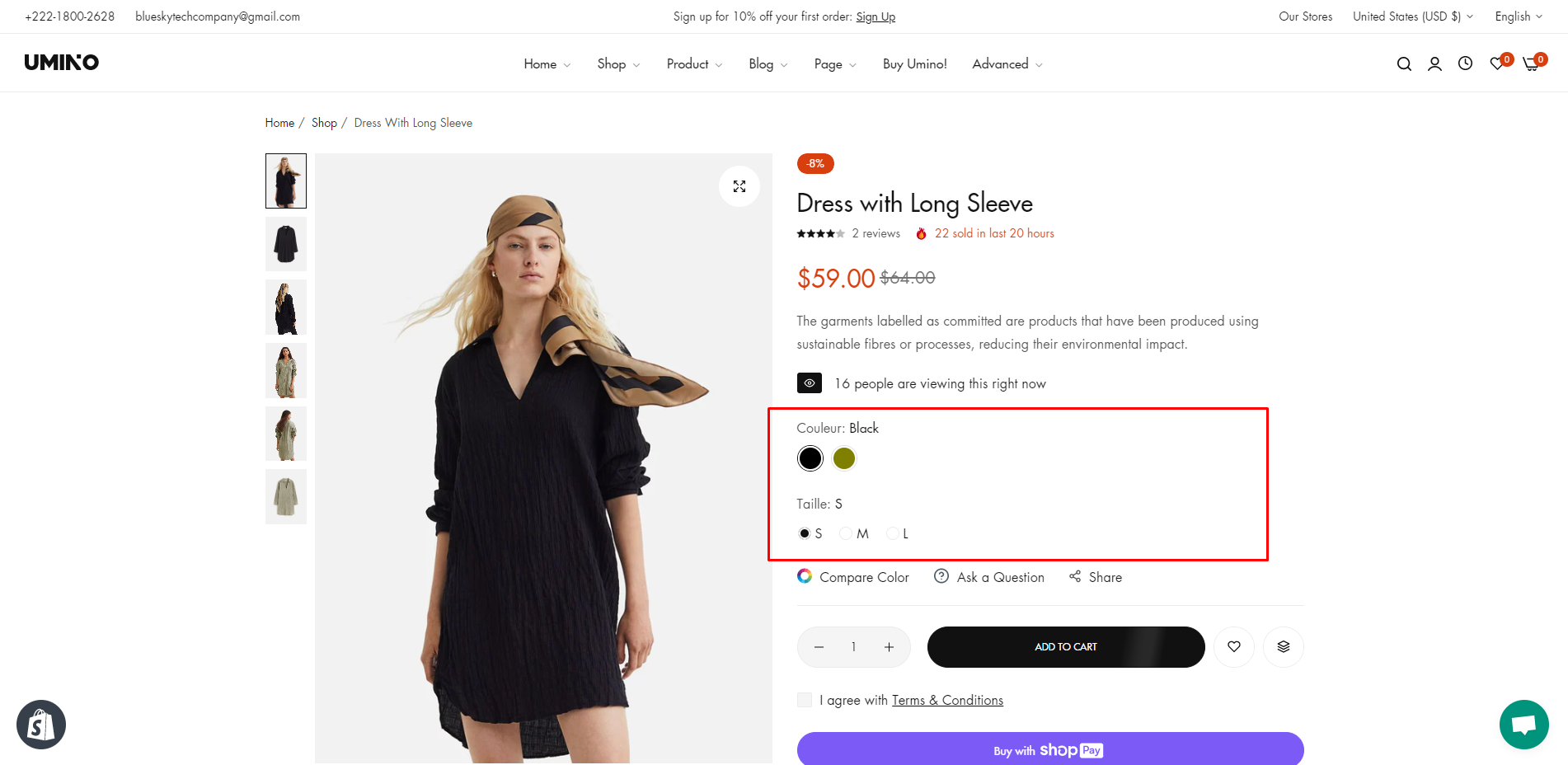This screenshot has height=765, width=1568.
Task: Open the Buy Umino! menu item
Action: click(x=914, y=63)
